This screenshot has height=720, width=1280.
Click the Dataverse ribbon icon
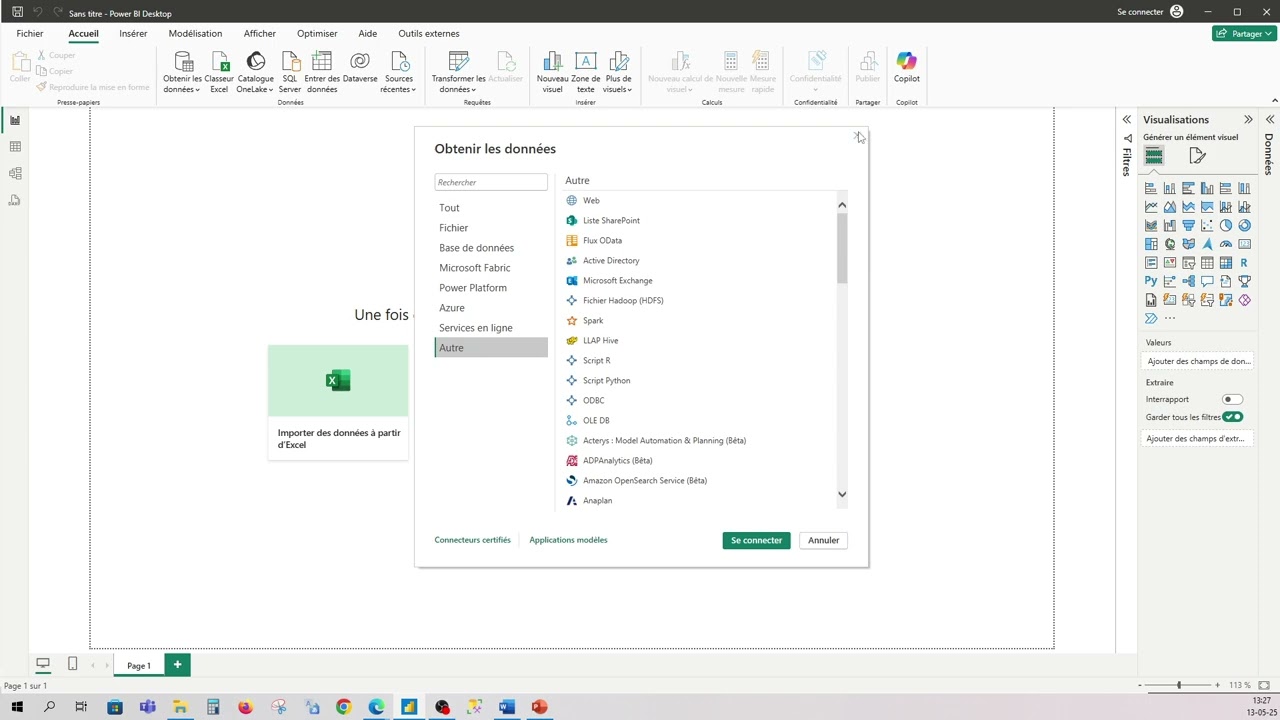(360, 68)
